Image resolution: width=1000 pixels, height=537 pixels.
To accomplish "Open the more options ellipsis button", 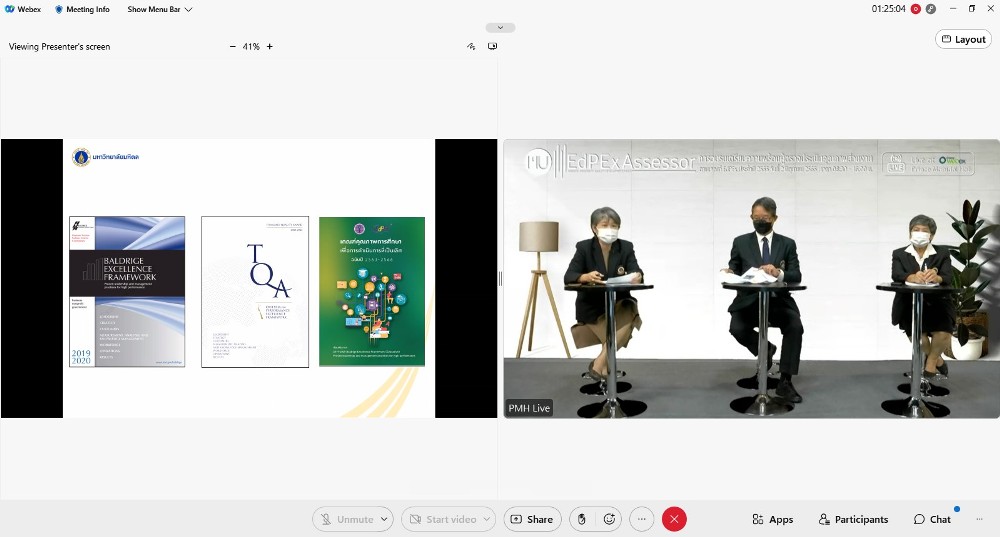I will [642, 519].
